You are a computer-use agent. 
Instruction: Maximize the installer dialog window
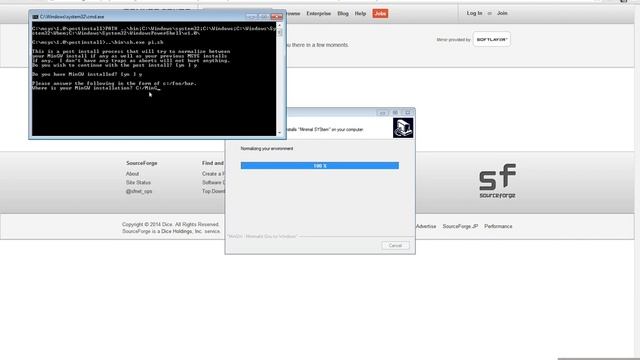pyautogui.click(x=395, y=112)
